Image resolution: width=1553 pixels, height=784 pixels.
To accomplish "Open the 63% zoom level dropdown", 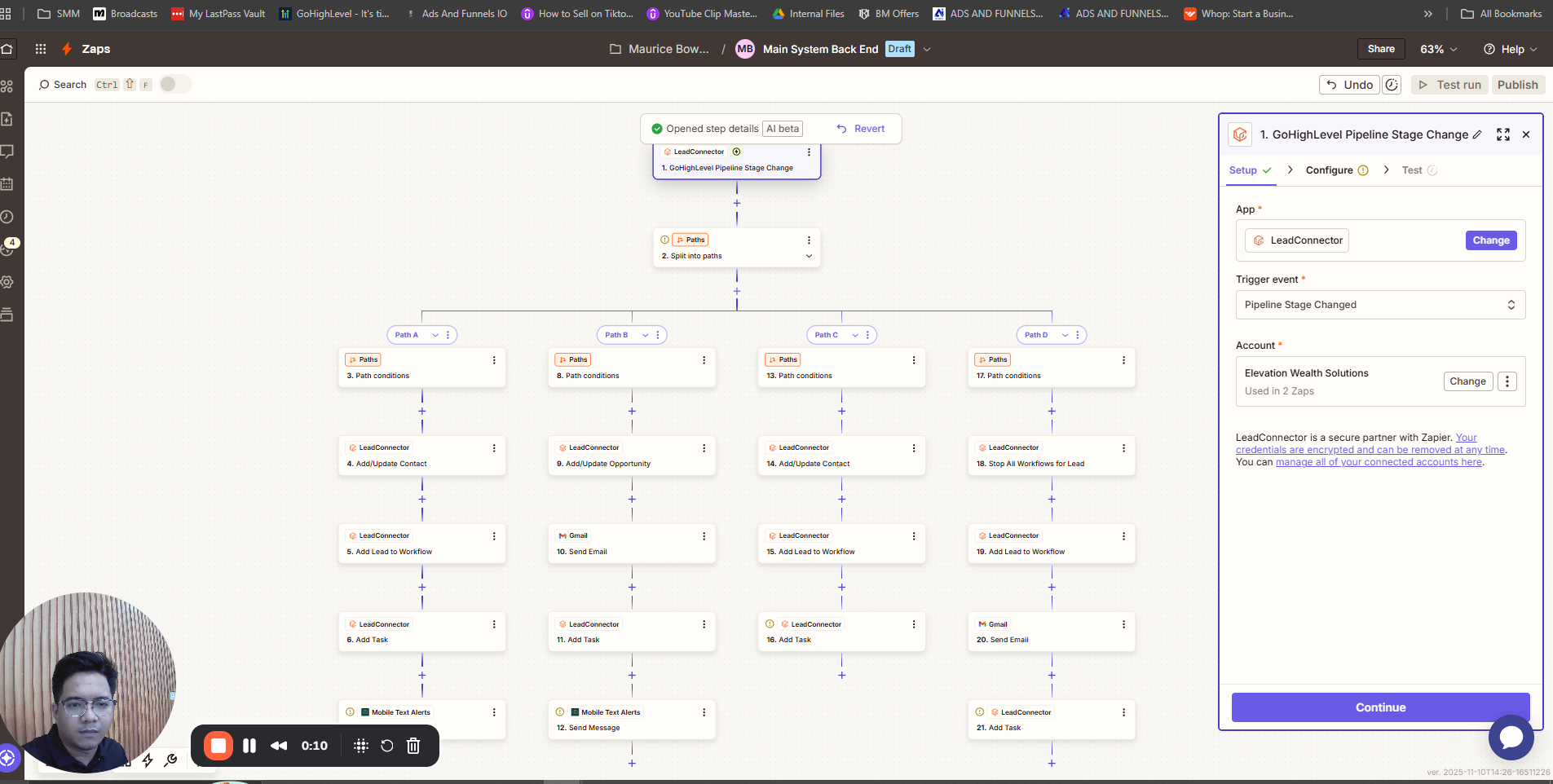I will [1438, 49].
